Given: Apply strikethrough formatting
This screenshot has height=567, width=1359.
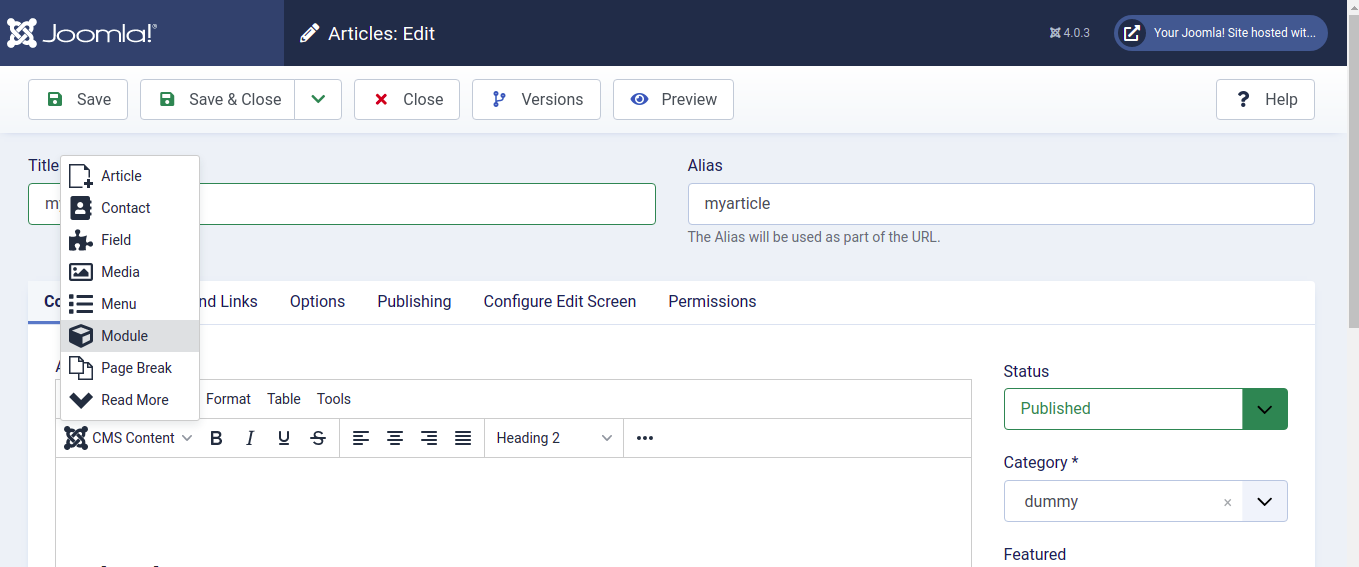Looking at the screenshot, I should (318, 438).
